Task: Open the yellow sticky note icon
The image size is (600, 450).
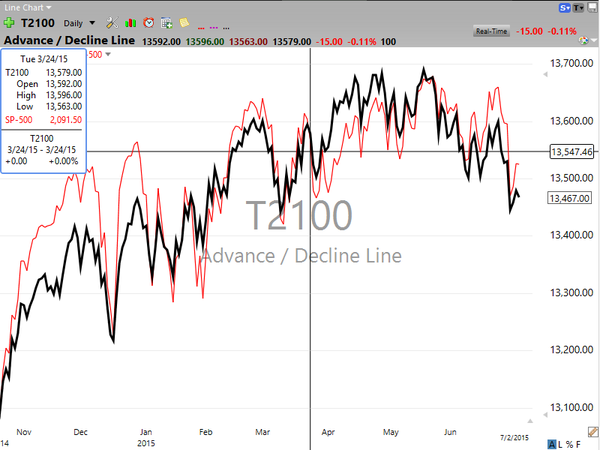Action: point(184,23)
